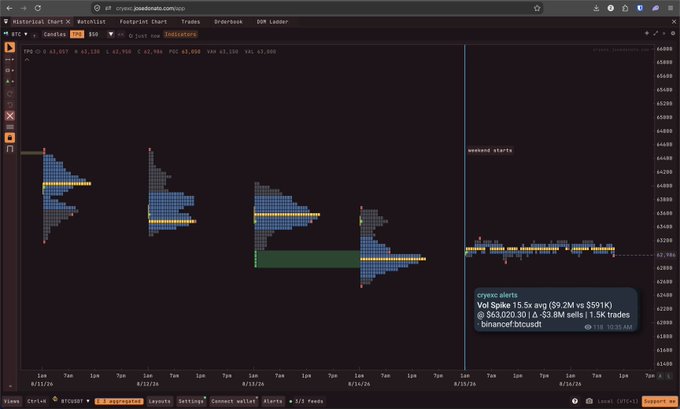Open the Layouts button
The height and width of the screenshot is (409, 680).
[159, 401]
